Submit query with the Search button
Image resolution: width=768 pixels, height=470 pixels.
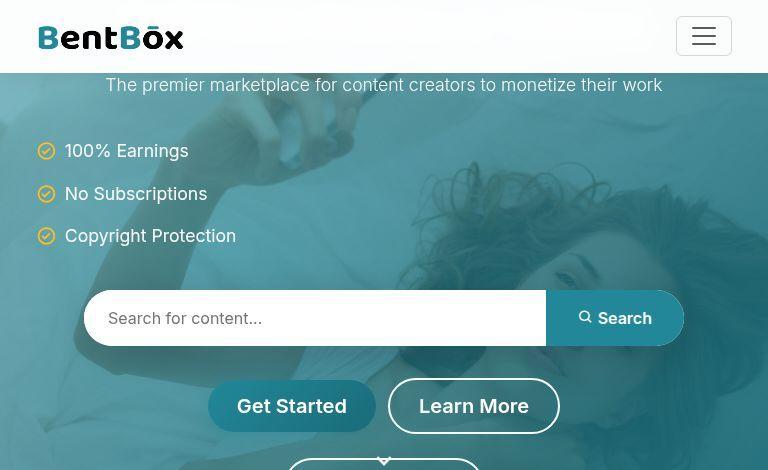(615, 318)
